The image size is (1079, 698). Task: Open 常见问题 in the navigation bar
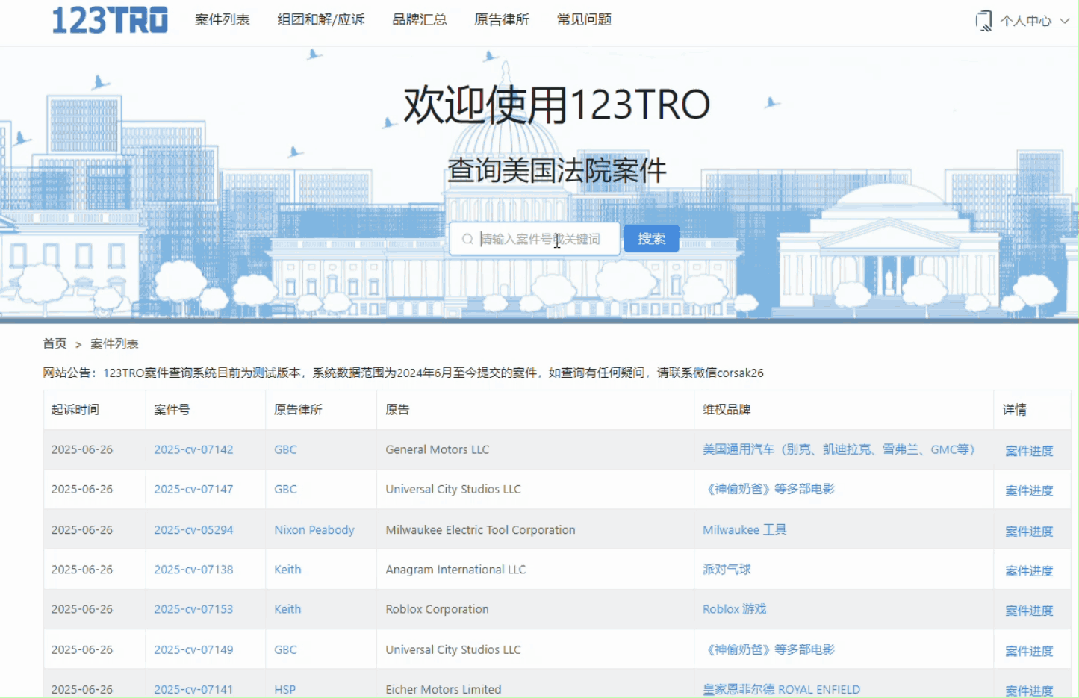(584, 19)
